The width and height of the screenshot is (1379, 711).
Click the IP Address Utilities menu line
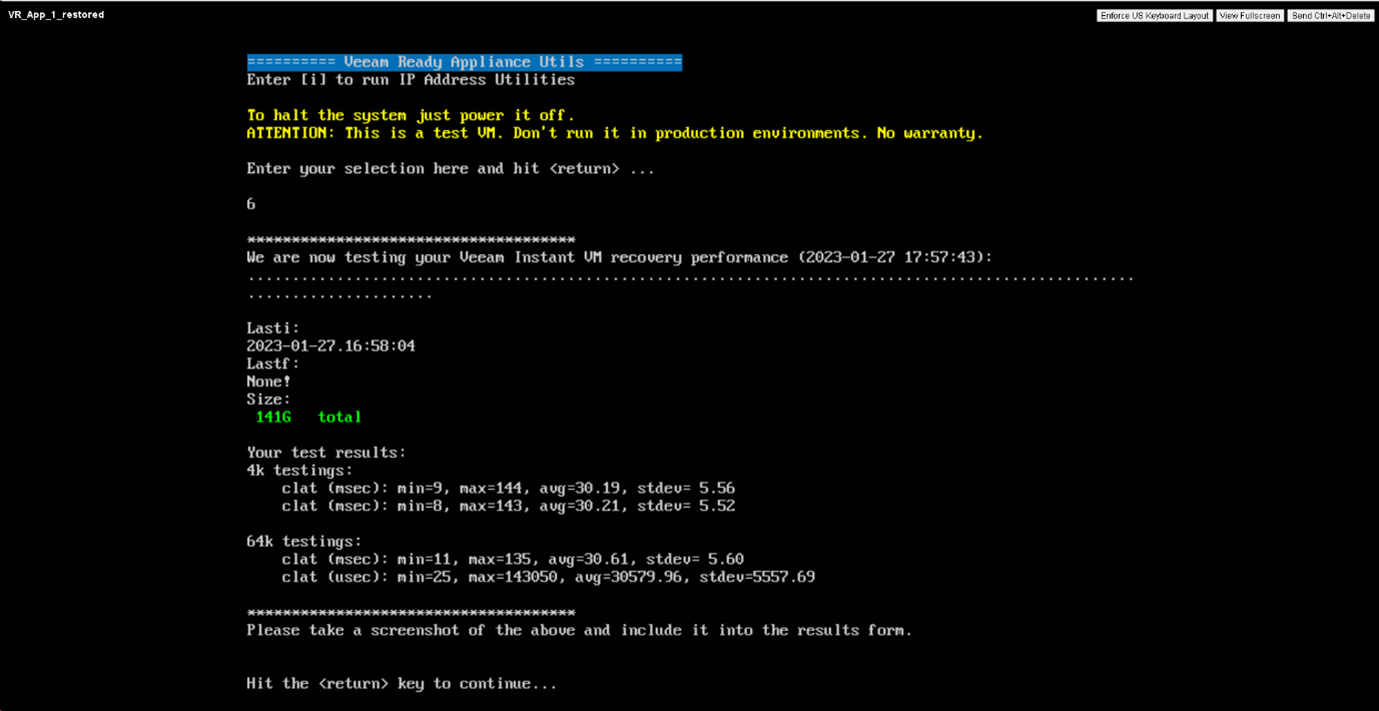click(411, 80)
